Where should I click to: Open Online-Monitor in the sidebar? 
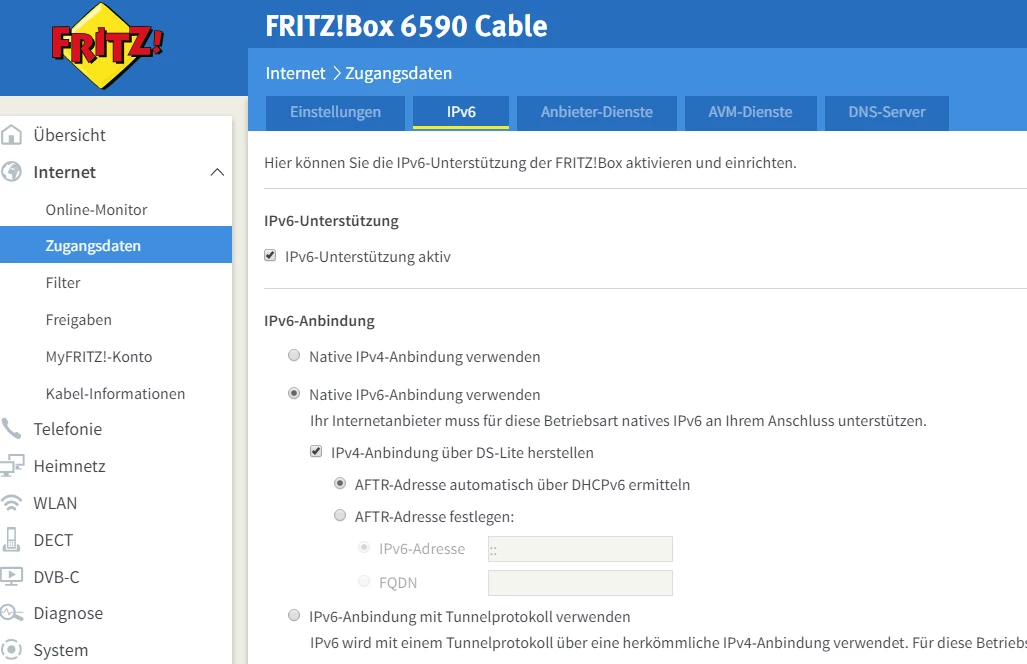coord(96,210)
